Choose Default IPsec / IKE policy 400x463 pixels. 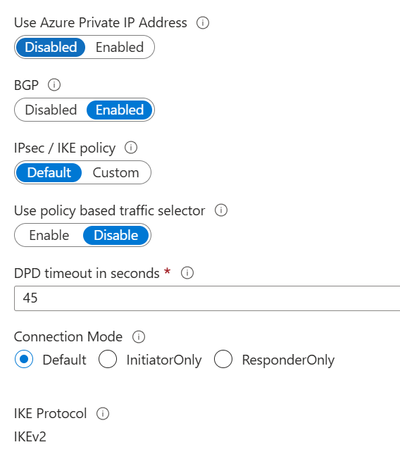pos(49,173)
